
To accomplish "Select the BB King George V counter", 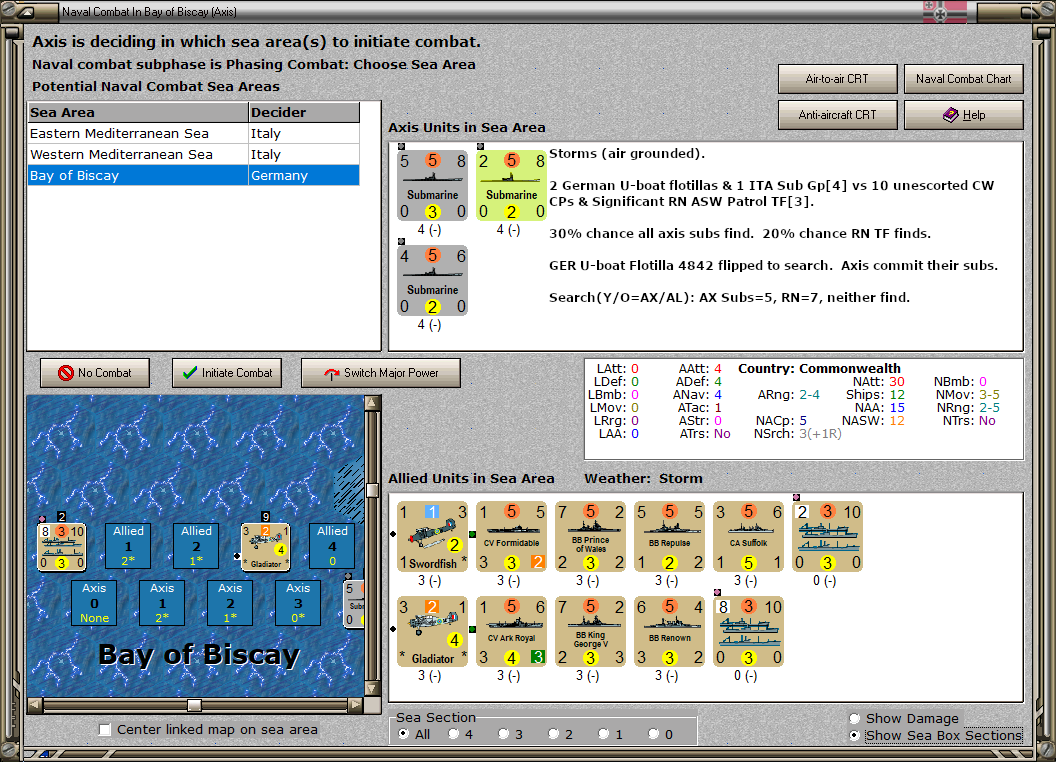I will point(591,631).
